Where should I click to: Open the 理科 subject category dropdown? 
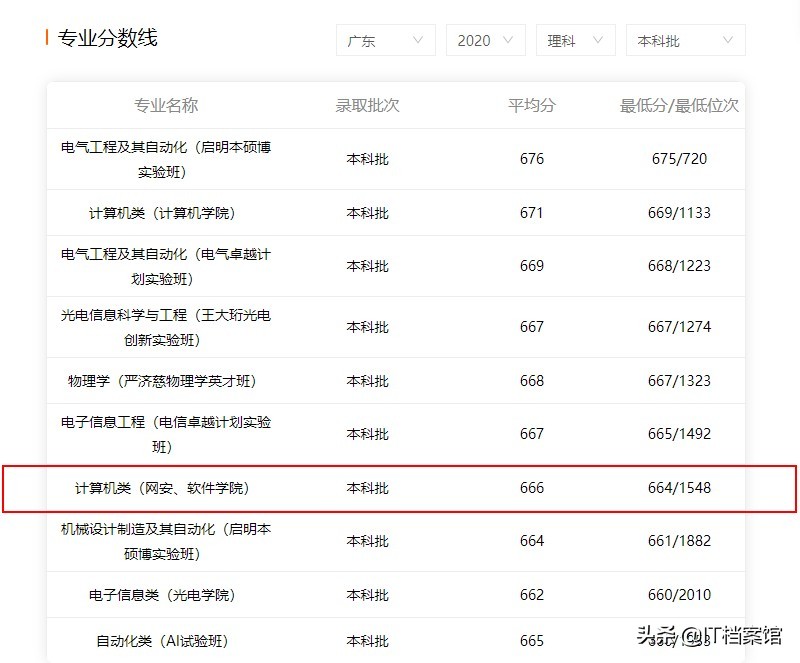(x=575, y=40)
